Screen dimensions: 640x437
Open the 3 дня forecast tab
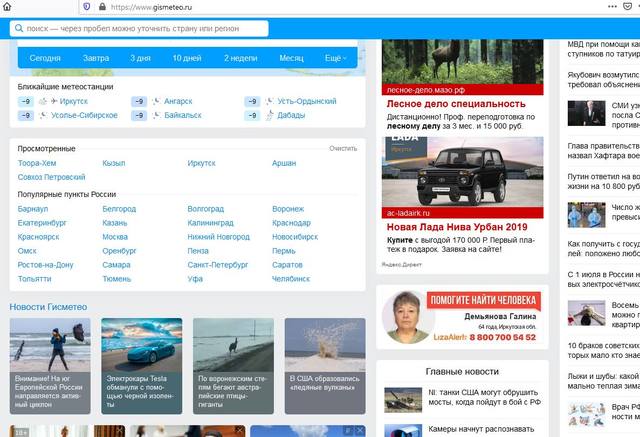coord(140,58)
